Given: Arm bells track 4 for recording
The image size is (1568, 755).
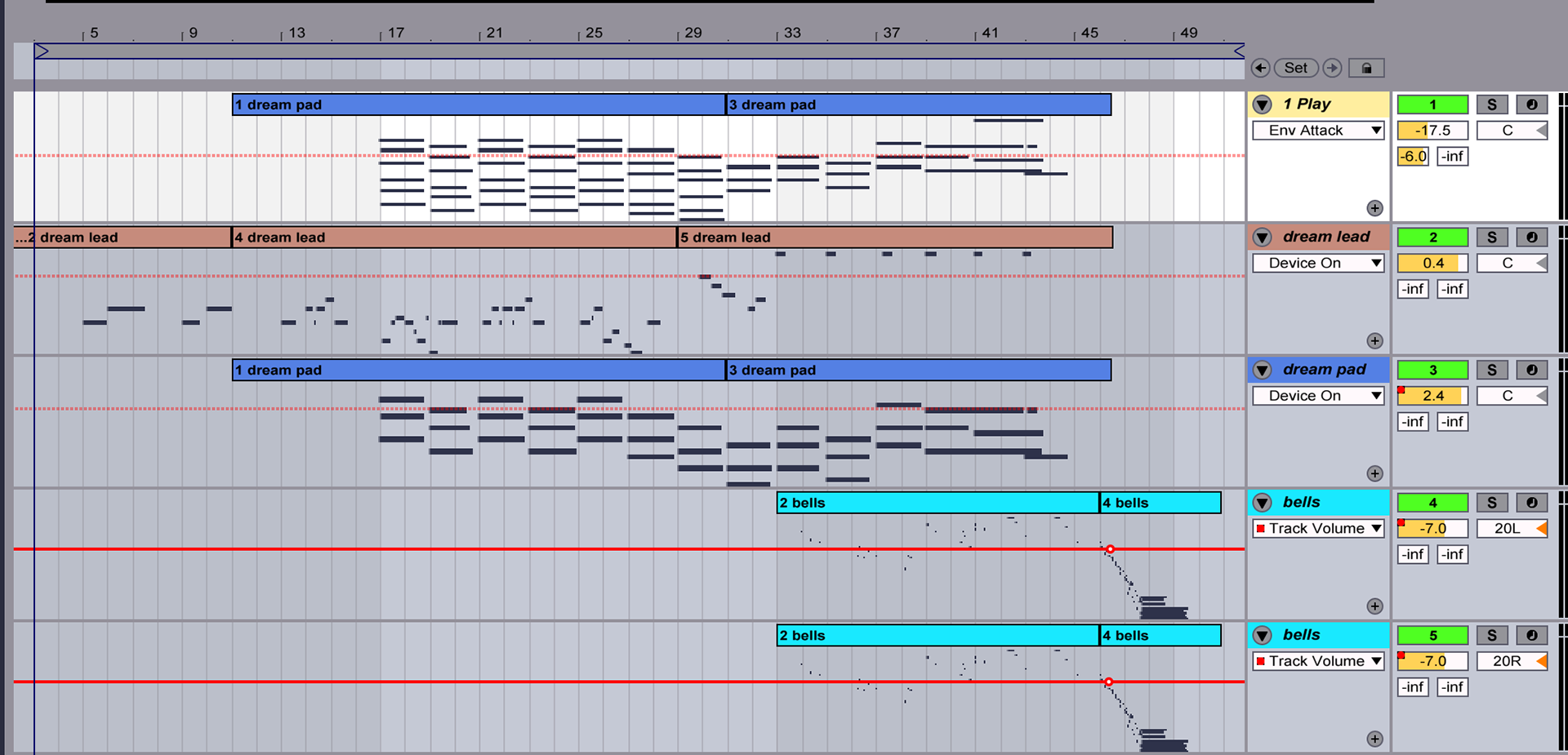Looking at the screenshot, I should pyautogui.click(x=1532, y=503).
